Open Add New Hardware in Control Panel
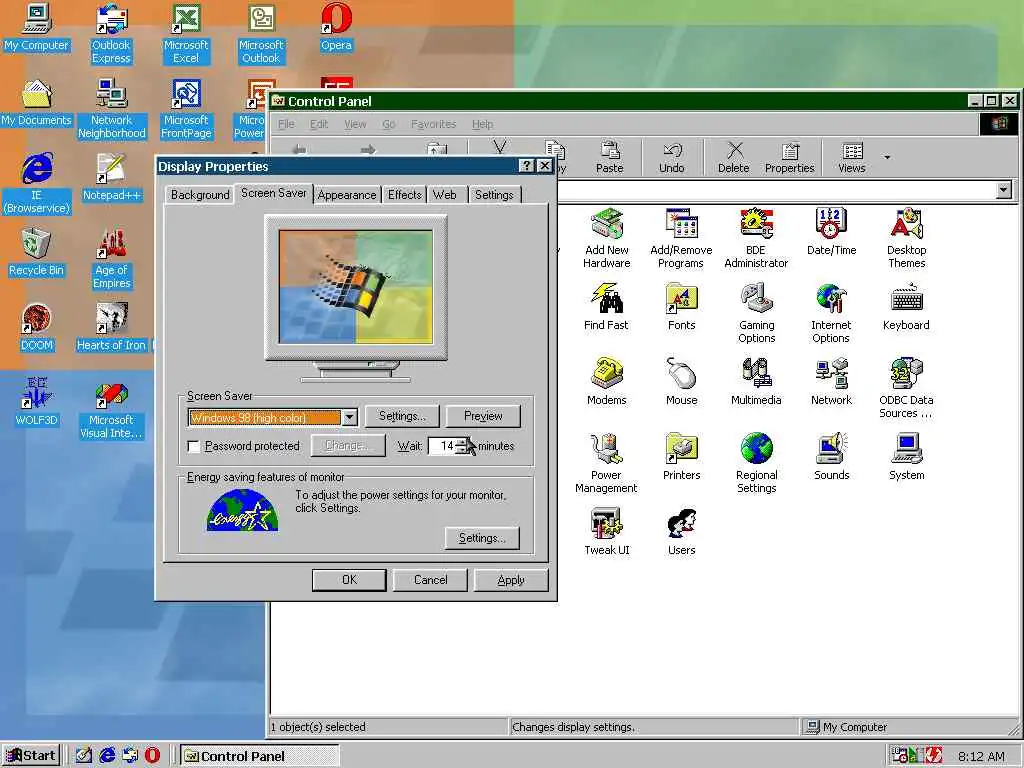1024x768 pixels. click(607, 238)
